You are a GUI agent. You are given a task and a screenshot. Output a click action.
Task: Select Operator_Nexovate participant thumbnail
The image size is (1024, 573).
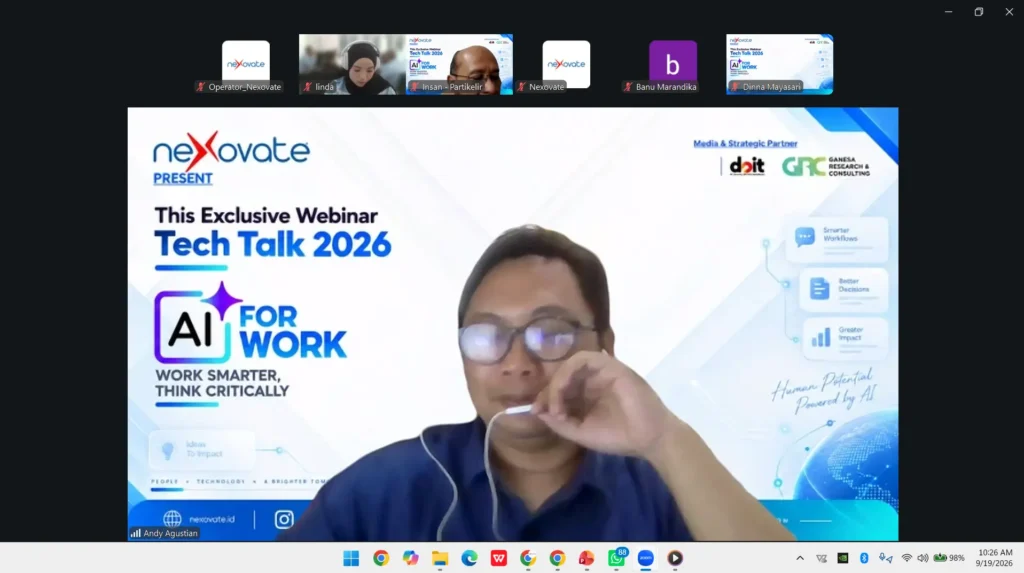pos(246,64)
